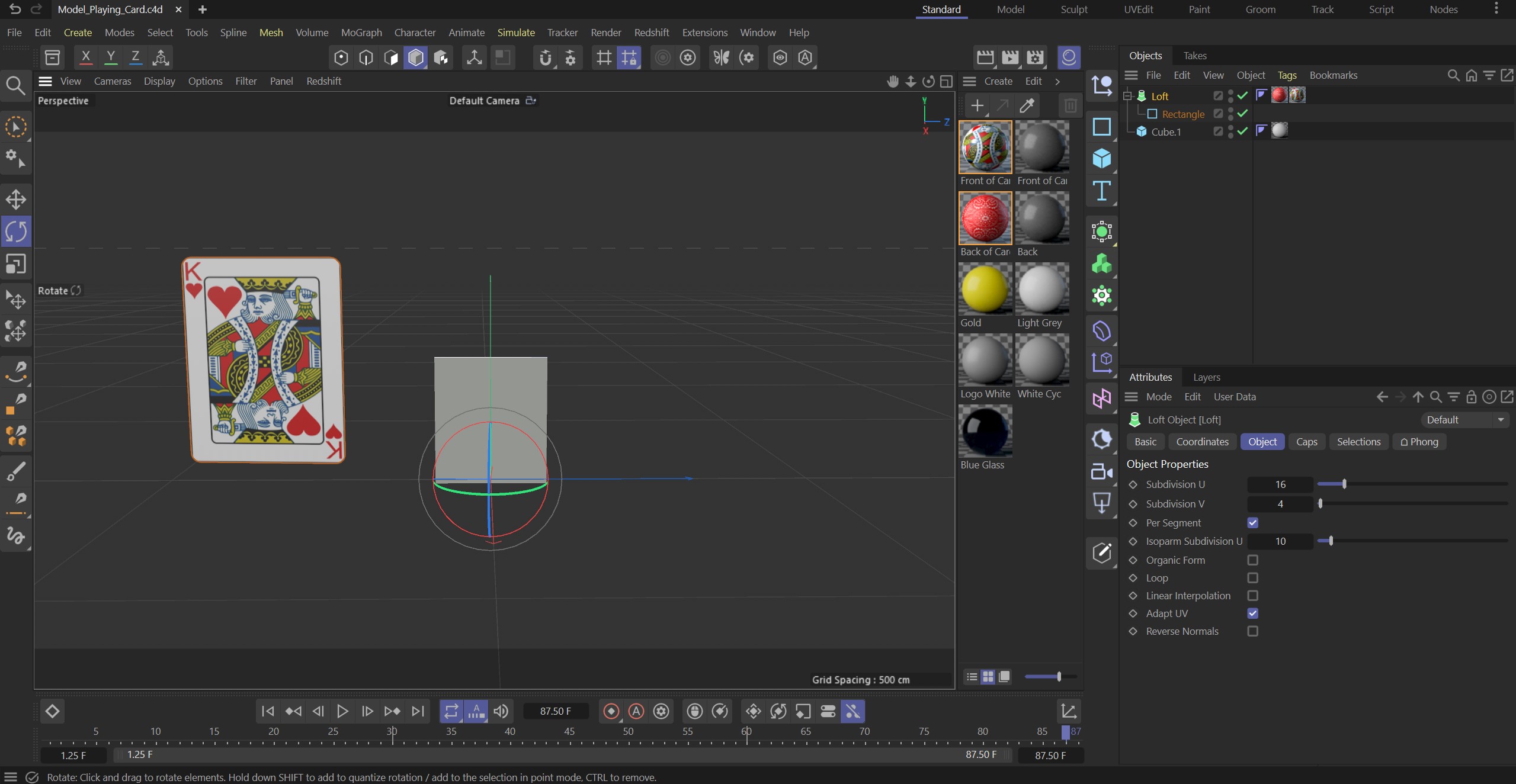Play the animation forward
Screen dimensions: 1516x784
(x=342, y=711)
